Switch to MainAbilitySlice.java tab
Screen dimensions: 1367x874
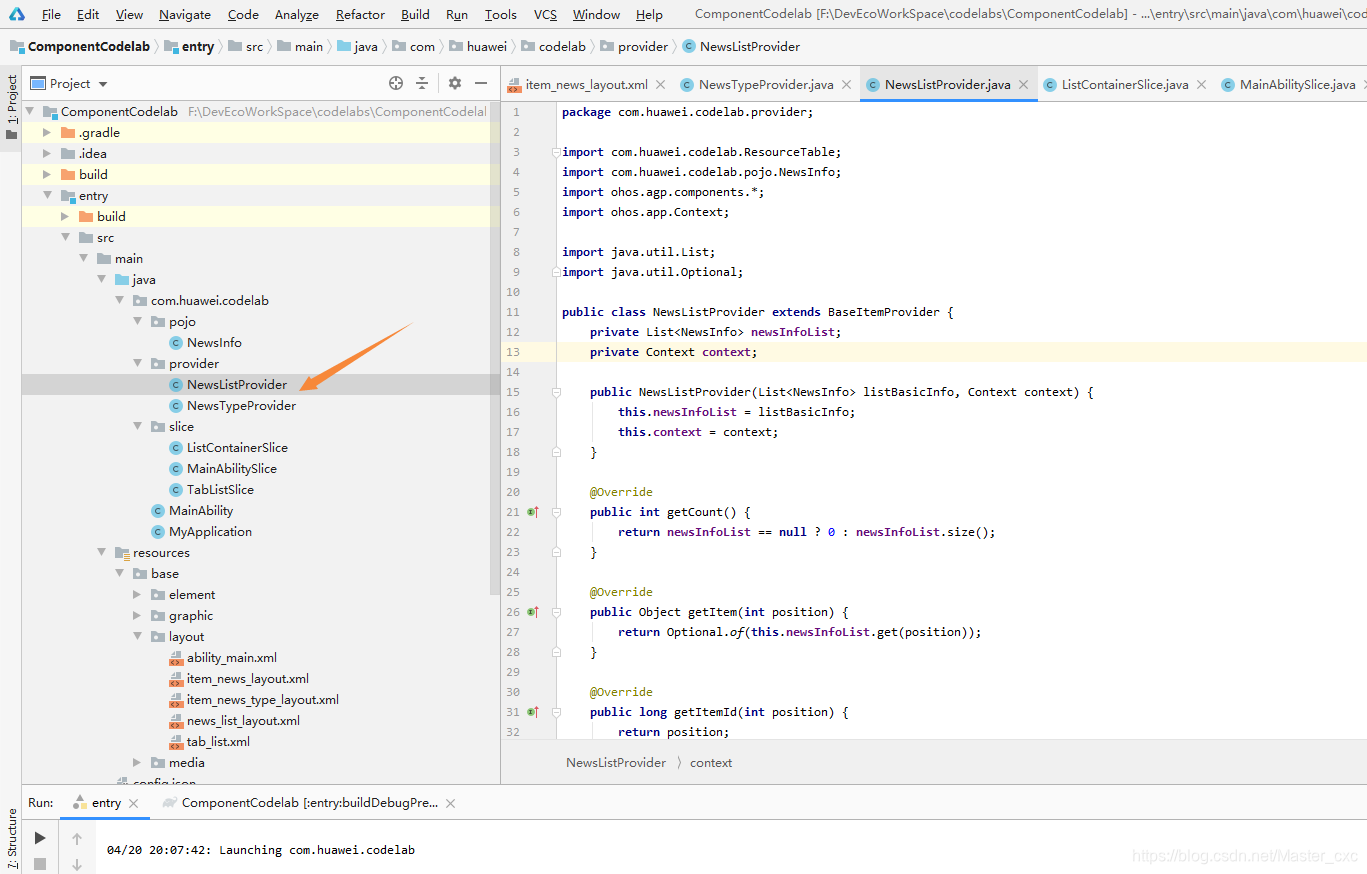point(1288,85)
